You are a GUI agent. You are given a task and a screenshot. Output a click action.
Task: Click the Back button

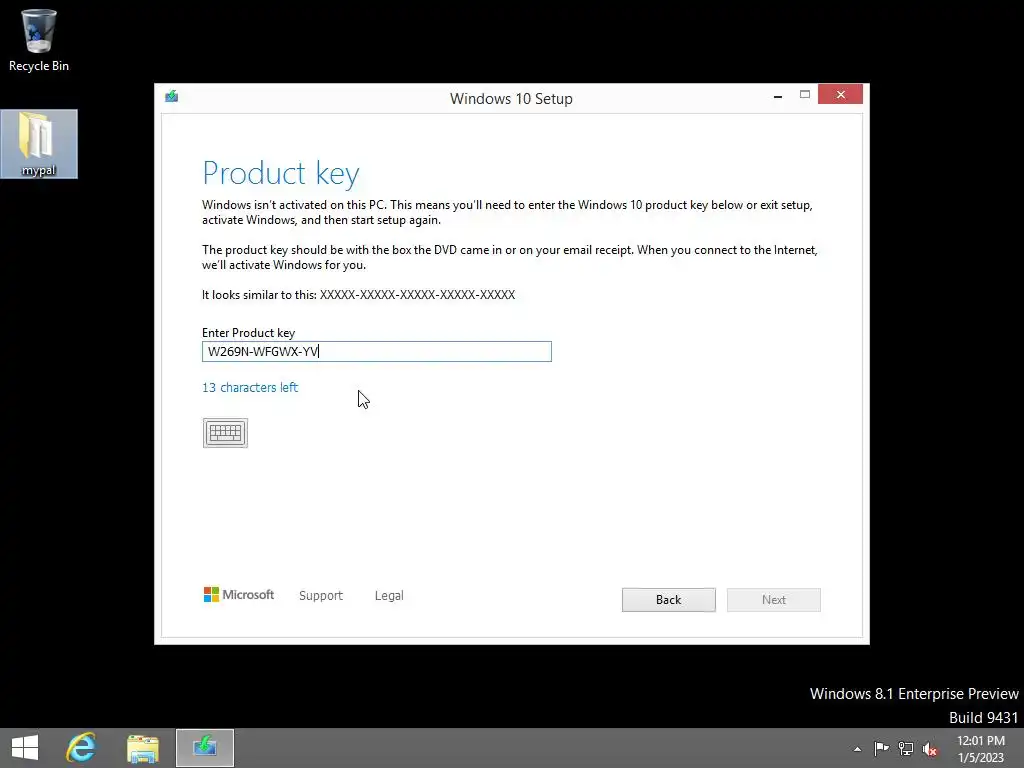coord(669,600)
